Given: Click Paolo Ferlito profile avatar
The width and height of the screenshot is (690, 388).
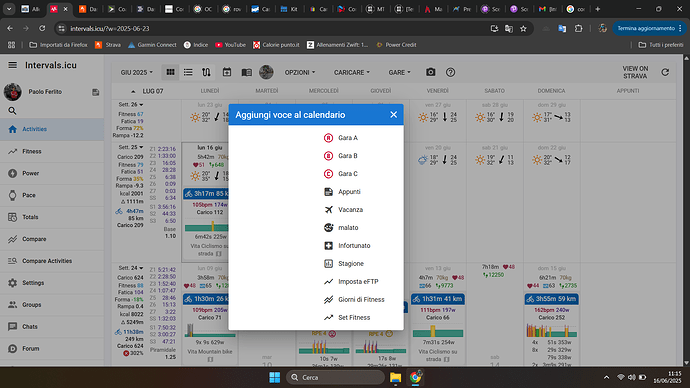Looking at the screenshot, I should (12, 92).
